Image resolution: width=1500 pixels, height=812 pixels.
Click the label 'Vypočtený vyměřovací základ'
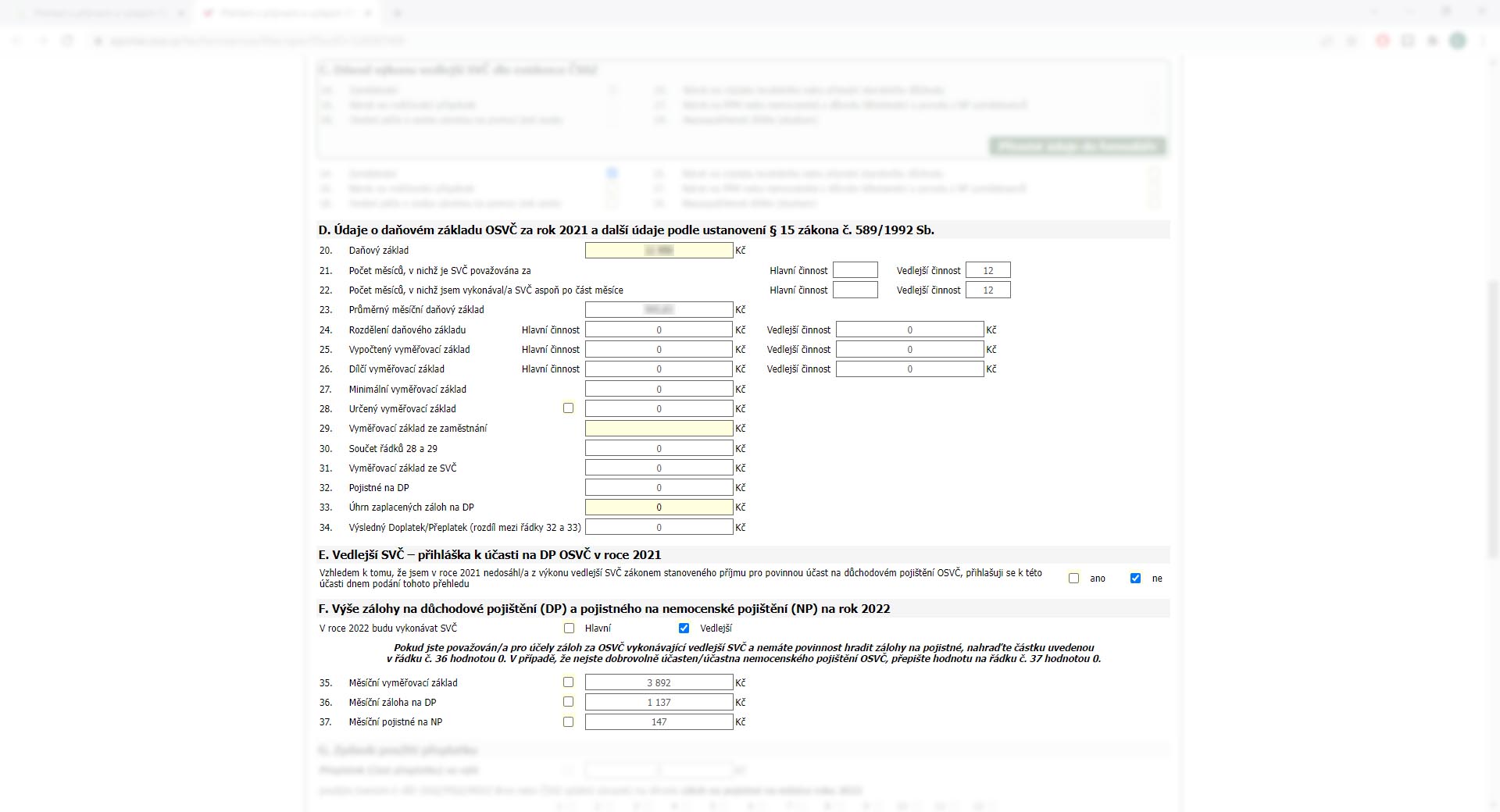click(409, 350)
